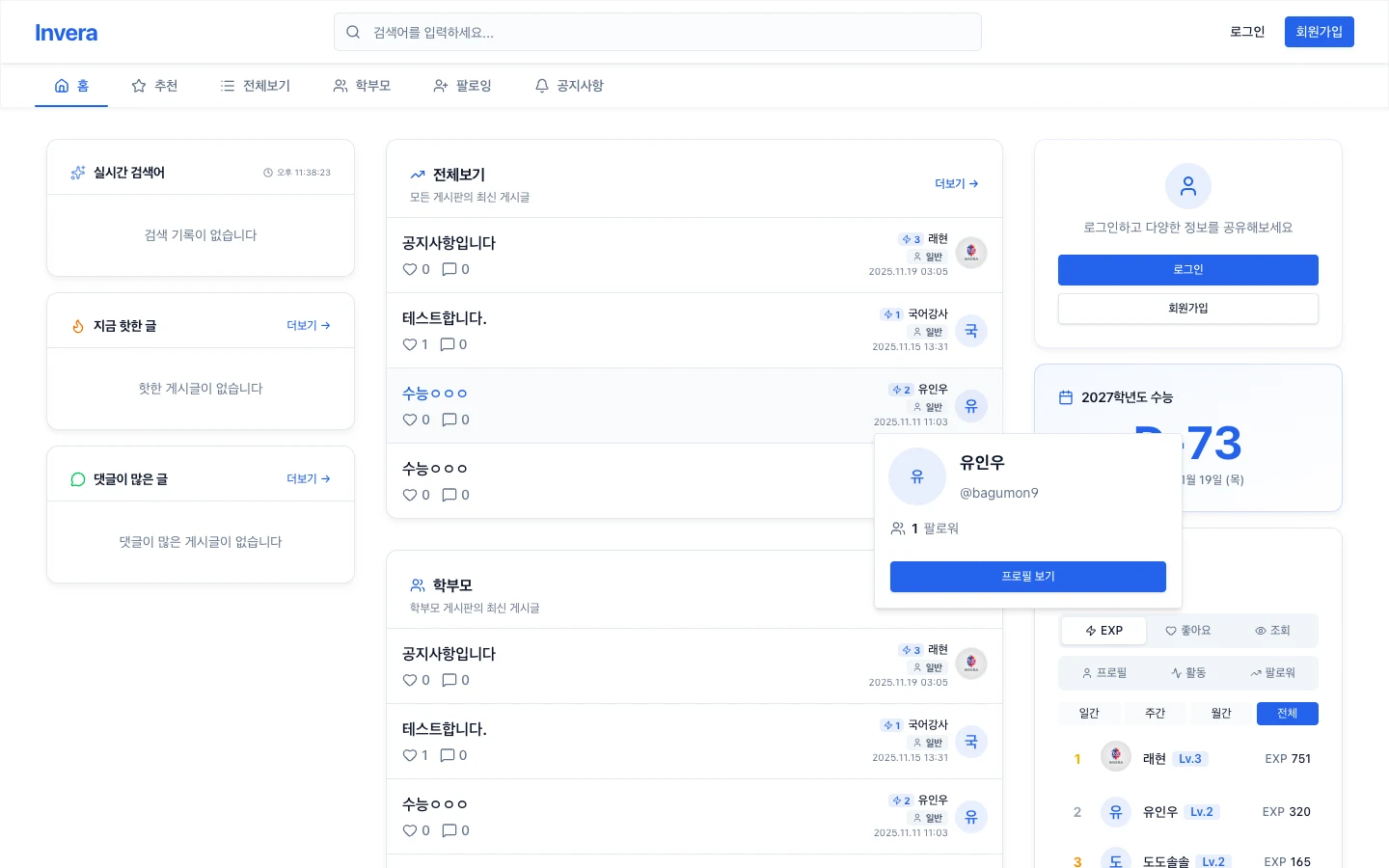Viewport: 1389px width, 868px height.
Task: Like 수능ㅇㅇㅇ post in 학부모 section
Action: coord(410,831)
